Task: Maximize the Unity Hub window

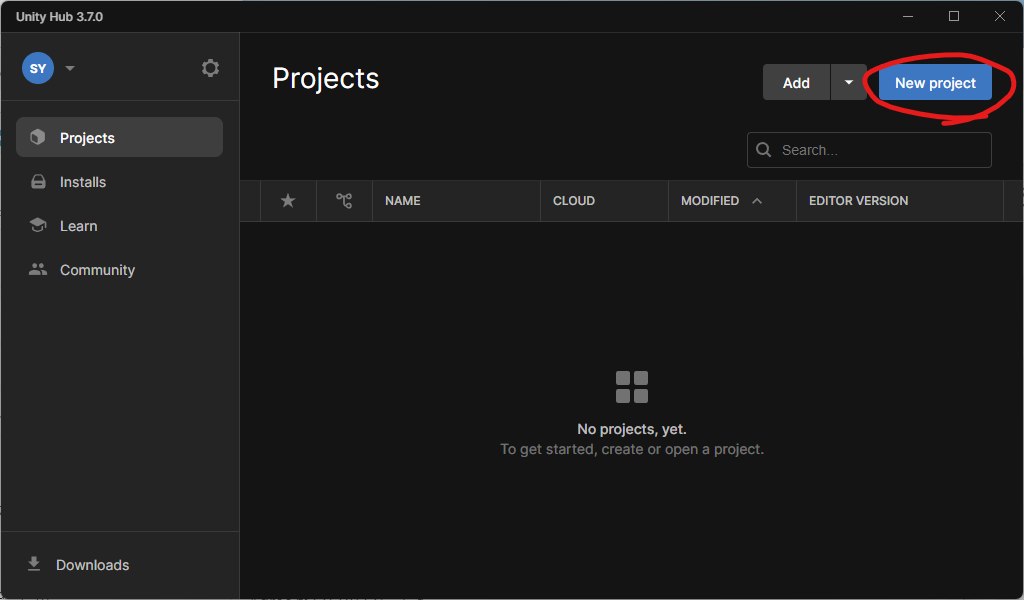Action: coord(953,16)
